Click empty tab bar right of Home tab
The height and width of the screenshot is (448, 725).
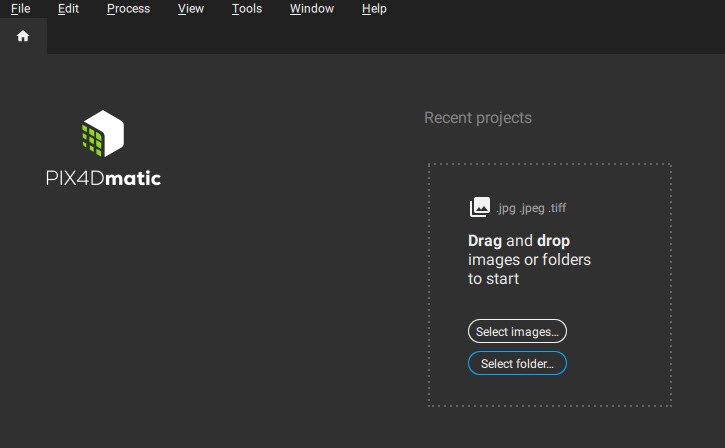[x=380, y=36]
